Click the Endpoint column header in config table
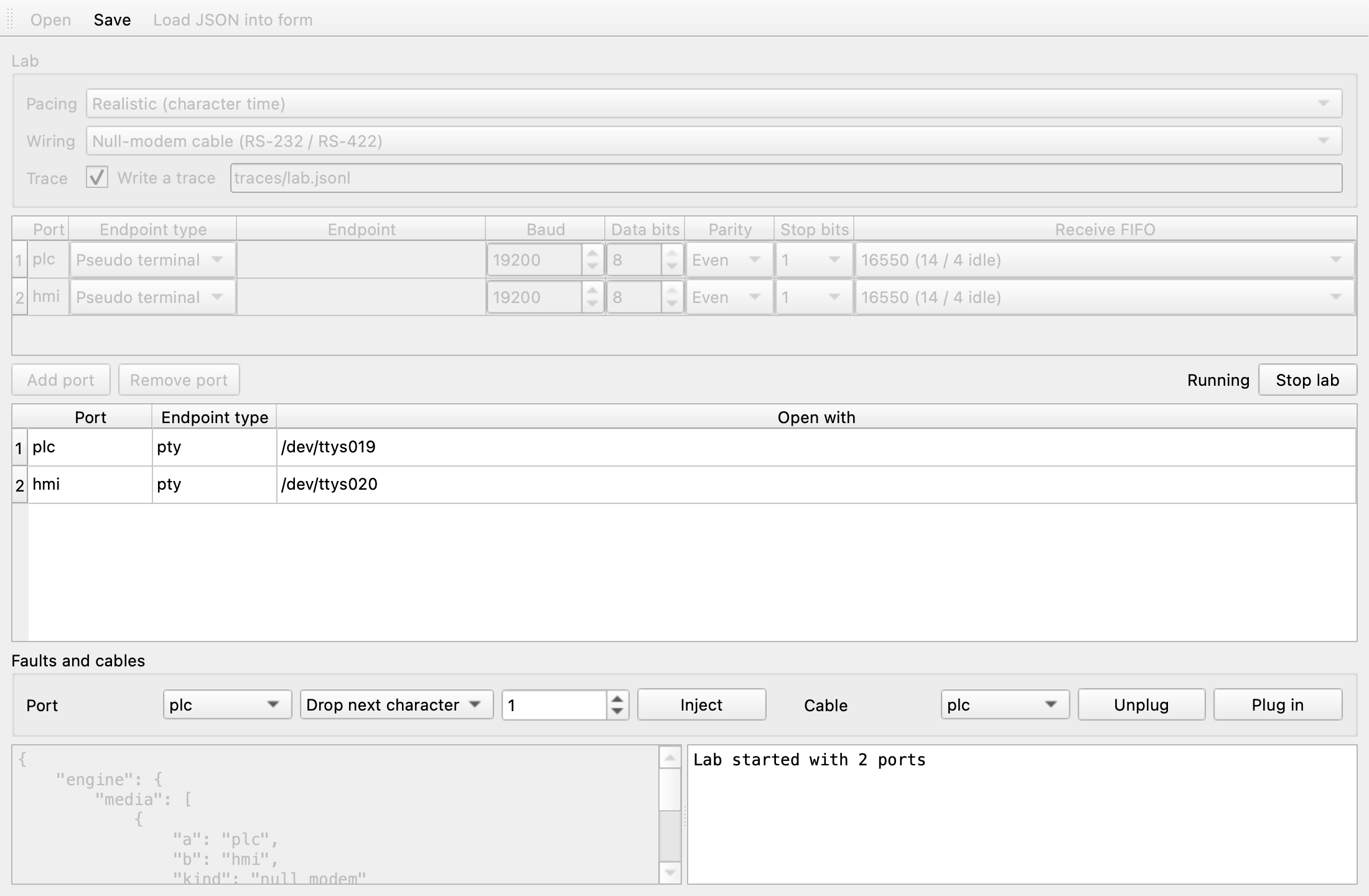Screen dimensions: 1369x896 [x=361, y=229]
